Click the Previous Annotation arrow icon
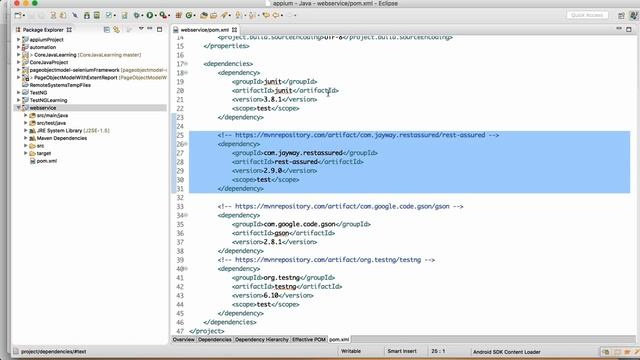 [x=251, y=15]
